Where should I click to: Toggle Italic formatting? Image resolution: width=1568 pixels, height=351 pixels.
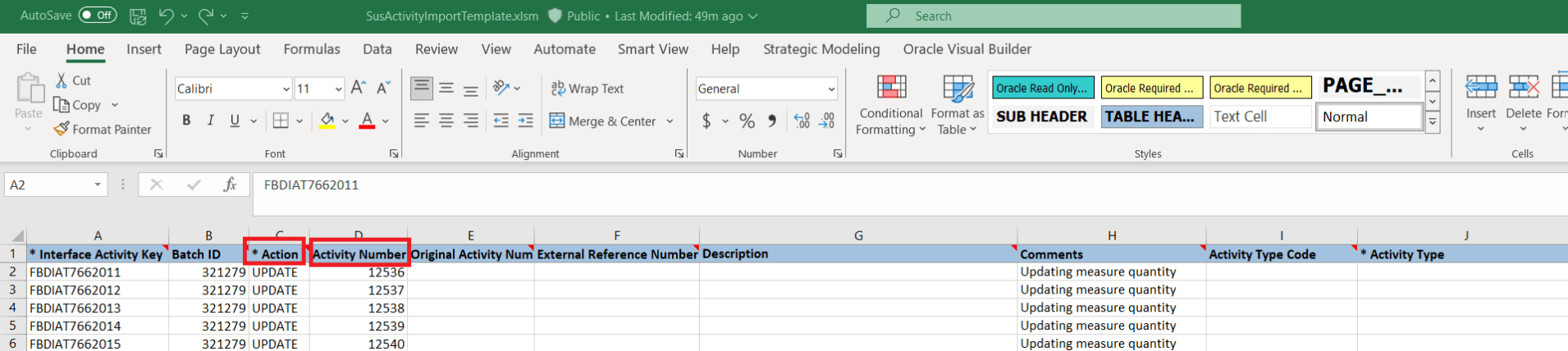210,121
